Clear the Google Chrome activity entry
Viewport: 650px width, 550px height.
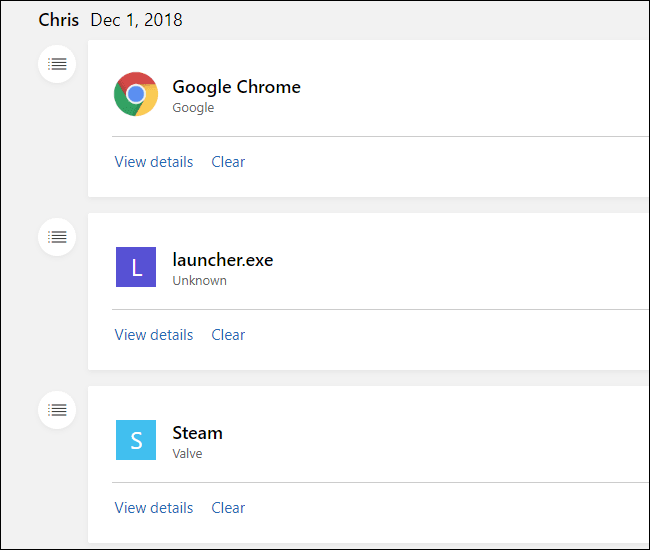point(228,162)
